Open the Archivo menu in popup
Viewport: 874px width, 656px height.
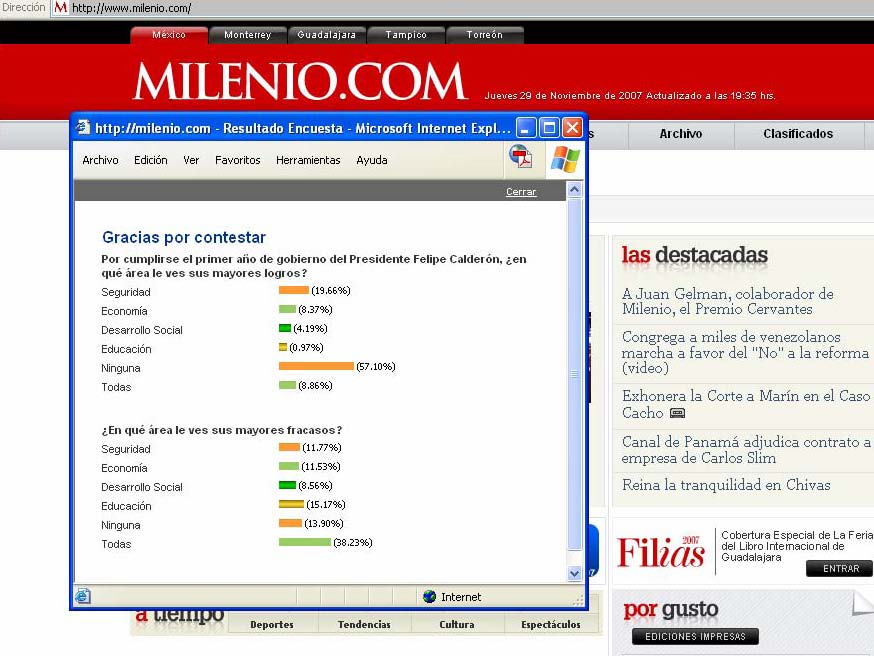tap(100, 160)
